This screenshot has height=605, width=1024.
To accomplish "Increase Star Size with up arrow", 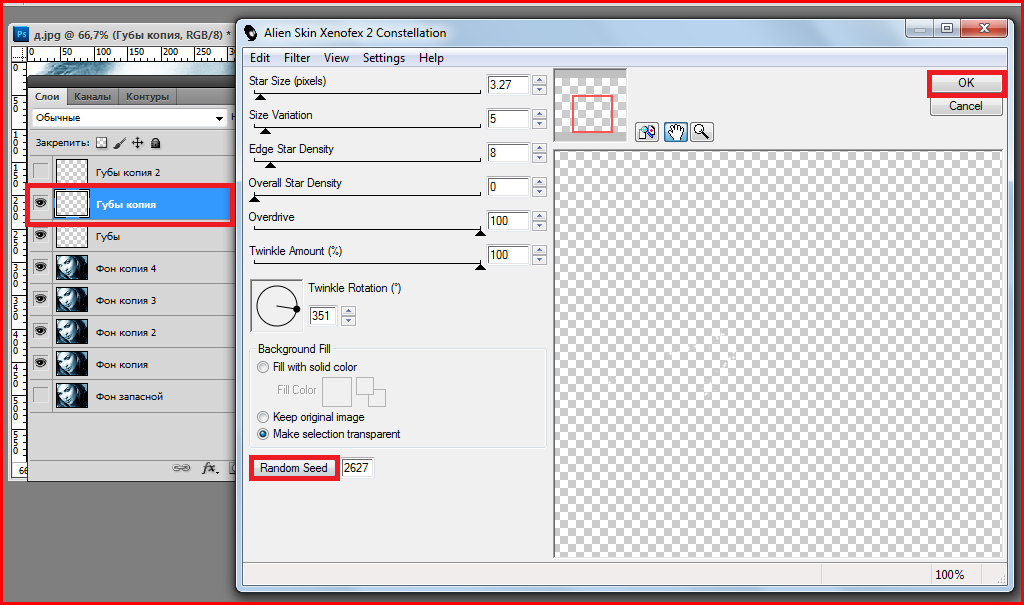I will pos(539,80).
